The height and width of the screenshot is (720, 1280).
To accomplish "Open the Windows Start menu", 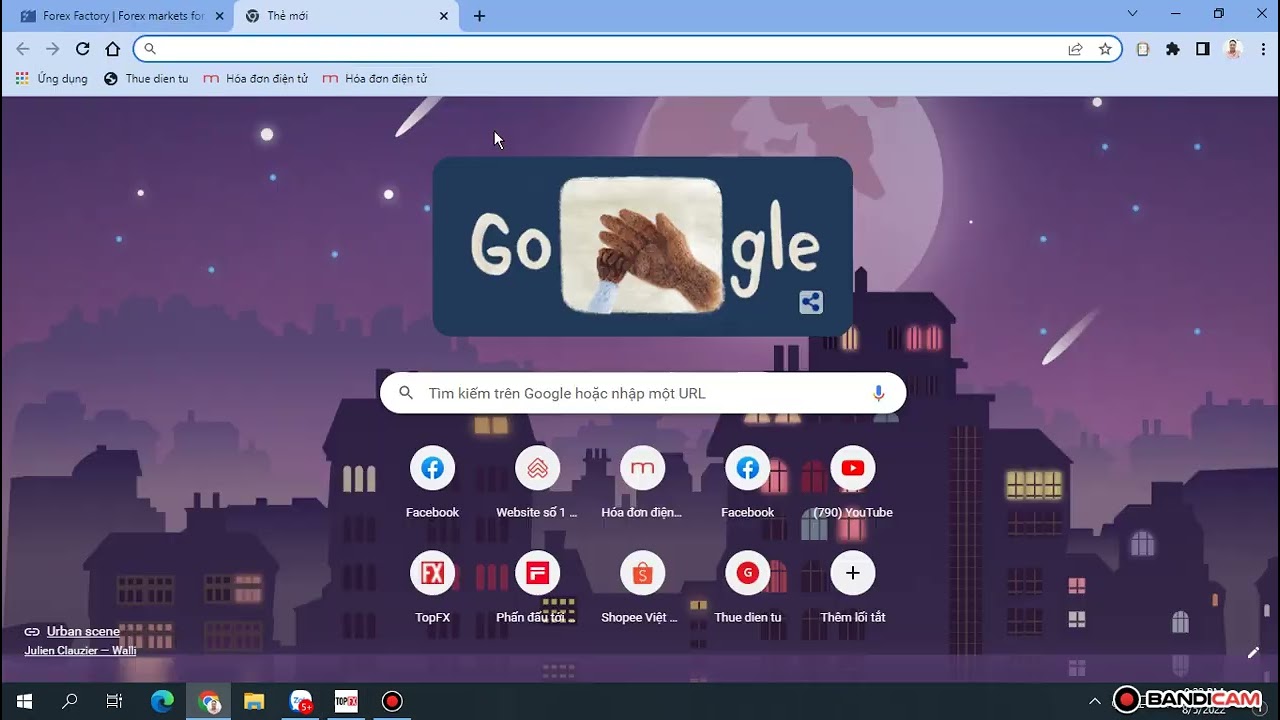I will point(24,701).
